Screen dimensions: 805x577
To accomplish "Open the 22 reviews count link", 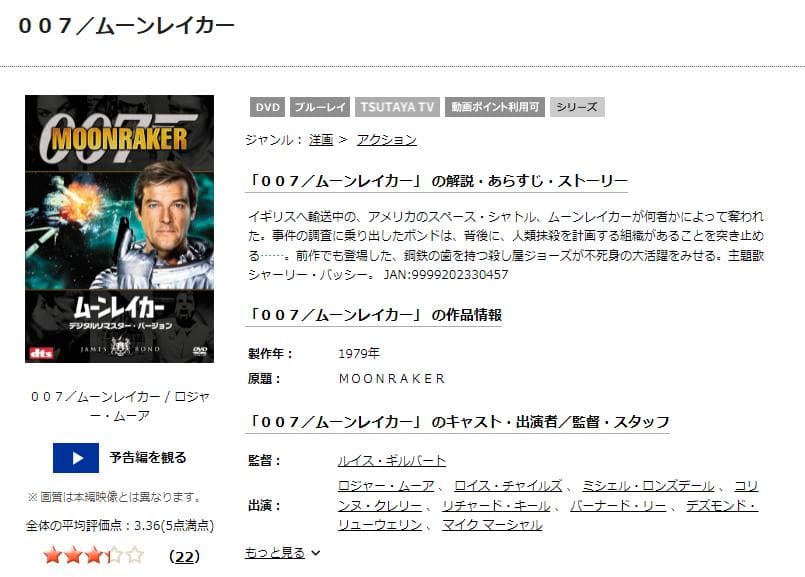I will (184, 557).
